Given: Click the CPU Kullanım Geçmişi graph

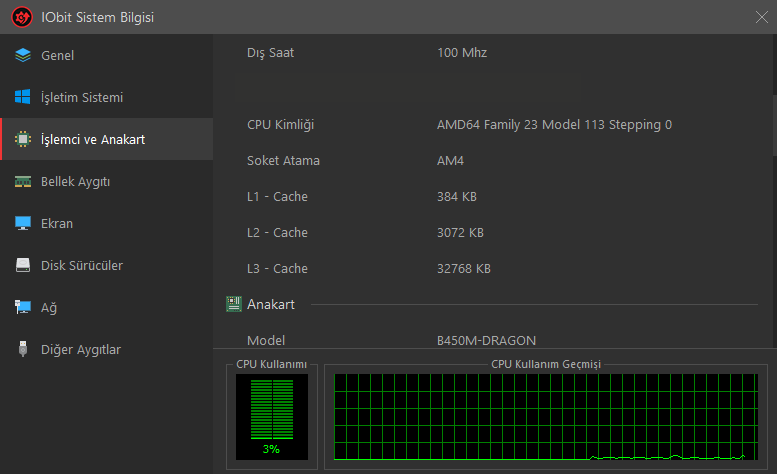Looking at the screenshot, I should click(x=546, y=417).
